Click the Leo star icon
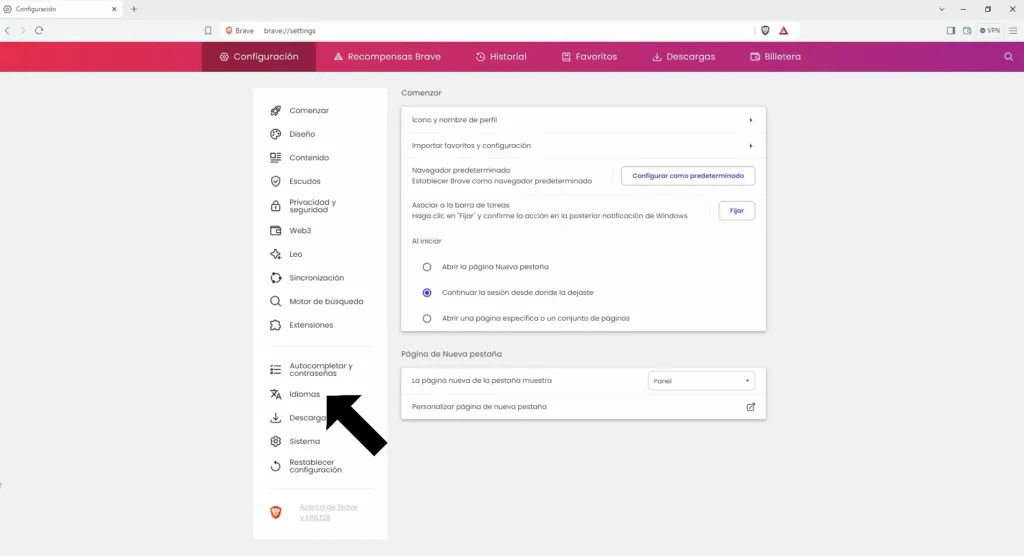This screenshot has height=556, width=1024. [x=276, y=254]
